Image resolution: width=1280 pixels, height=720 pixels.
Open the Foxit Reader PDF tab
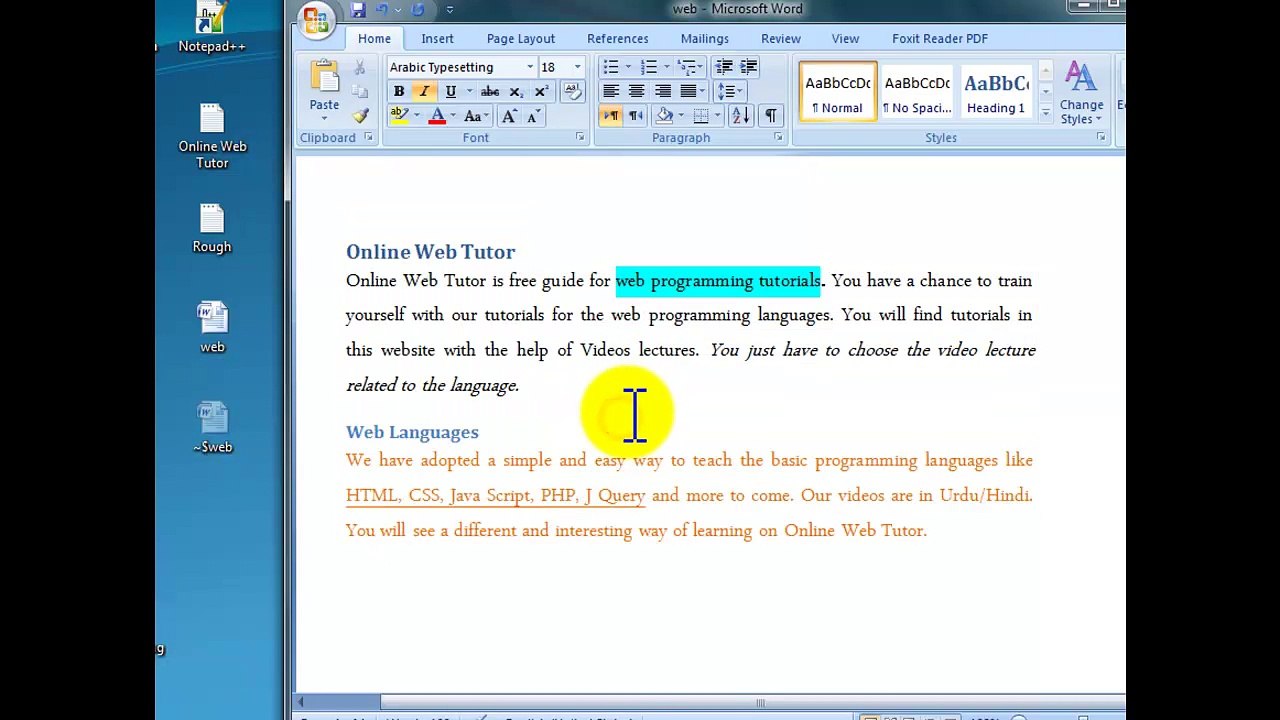940,38
